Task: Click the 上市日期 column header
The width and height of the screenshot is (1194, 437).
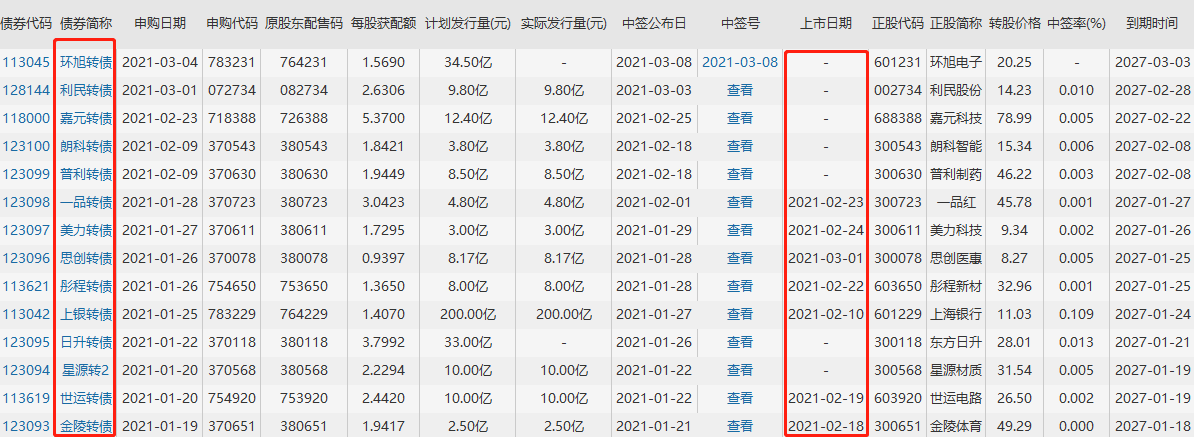Action: pyautogui.click(x=826, y=24)
